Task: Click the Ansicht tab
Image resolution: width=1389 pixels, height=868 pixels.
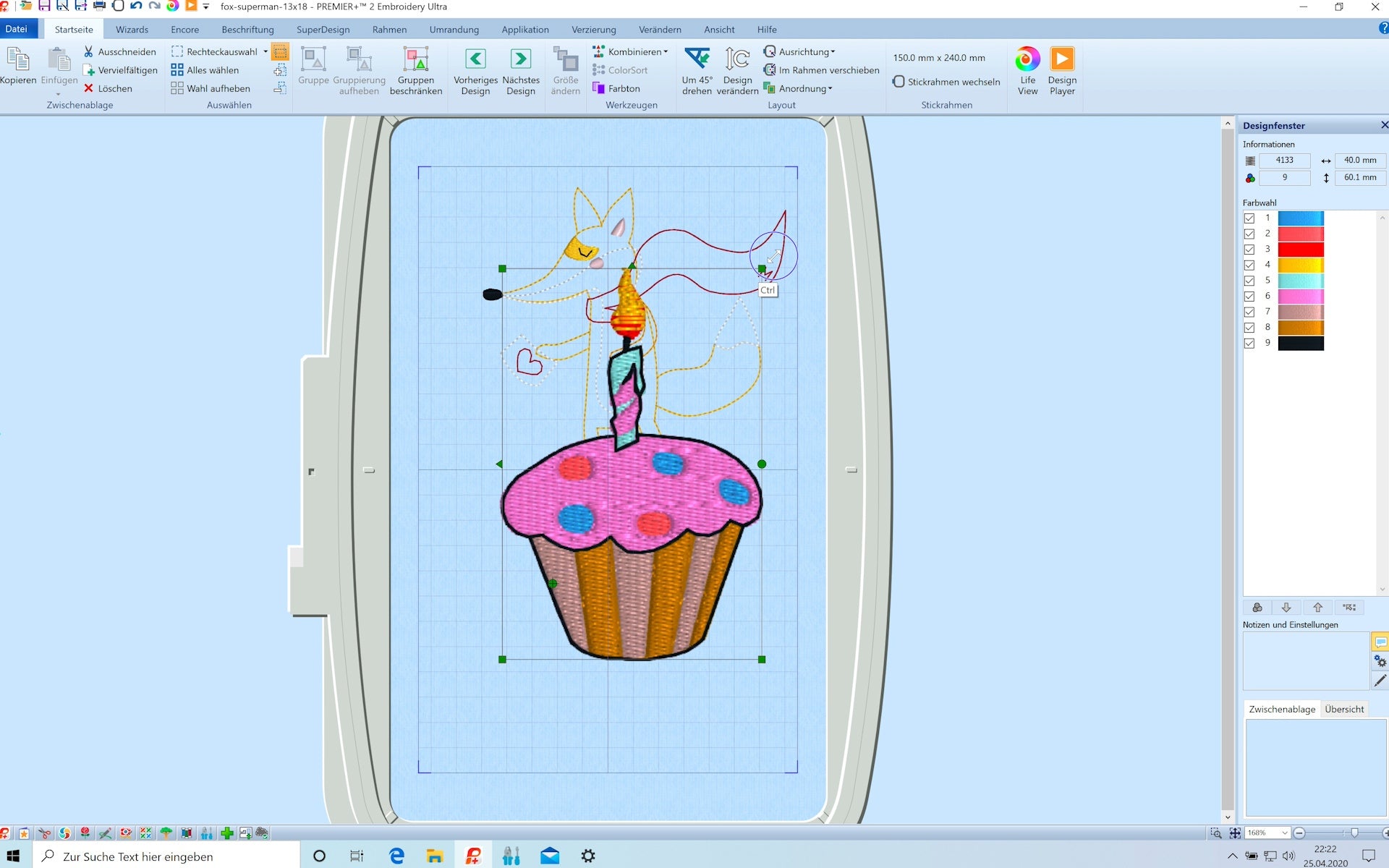Action: click(x=719, y=30)
